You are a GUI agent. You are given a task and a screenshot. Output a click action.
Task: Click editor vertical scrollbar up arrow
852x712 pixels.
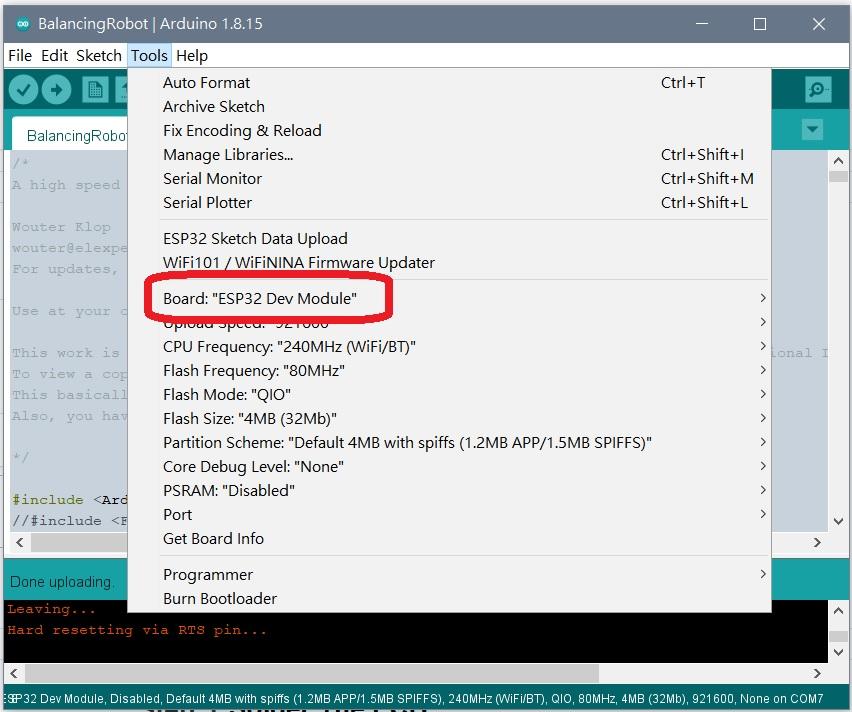[838, 161]
